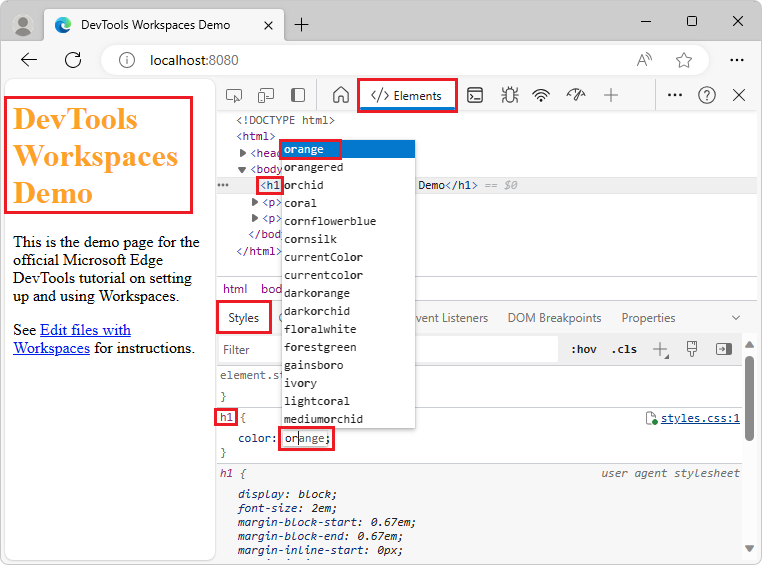
Task: Toggle device emulation icon
Action: [x=266, y=95]
